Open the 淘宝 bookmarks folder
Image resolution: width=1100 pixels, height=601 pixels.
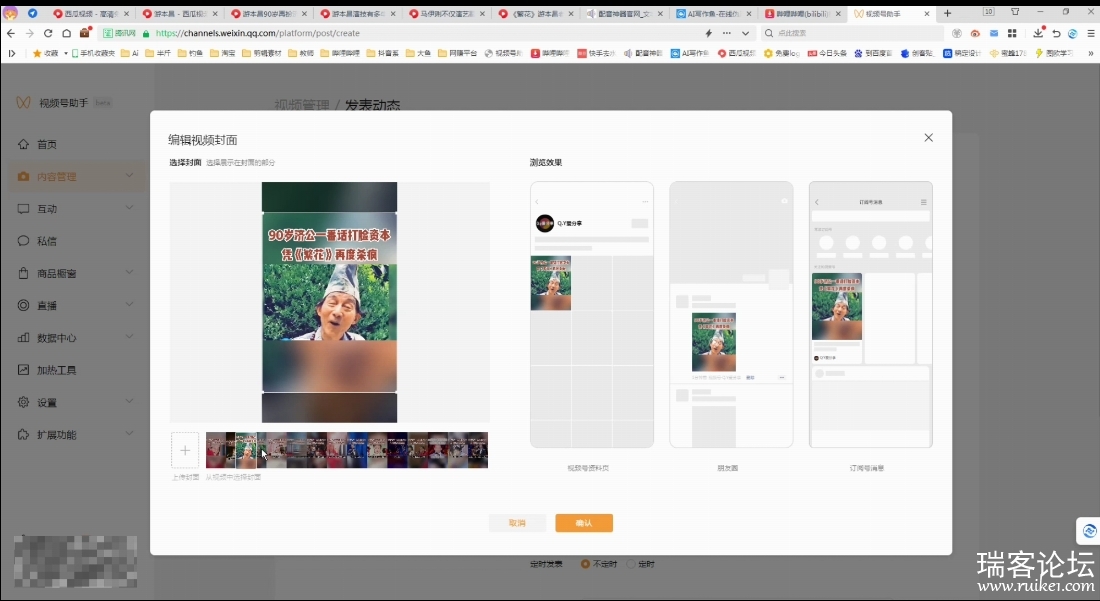(x=223, y=53)
